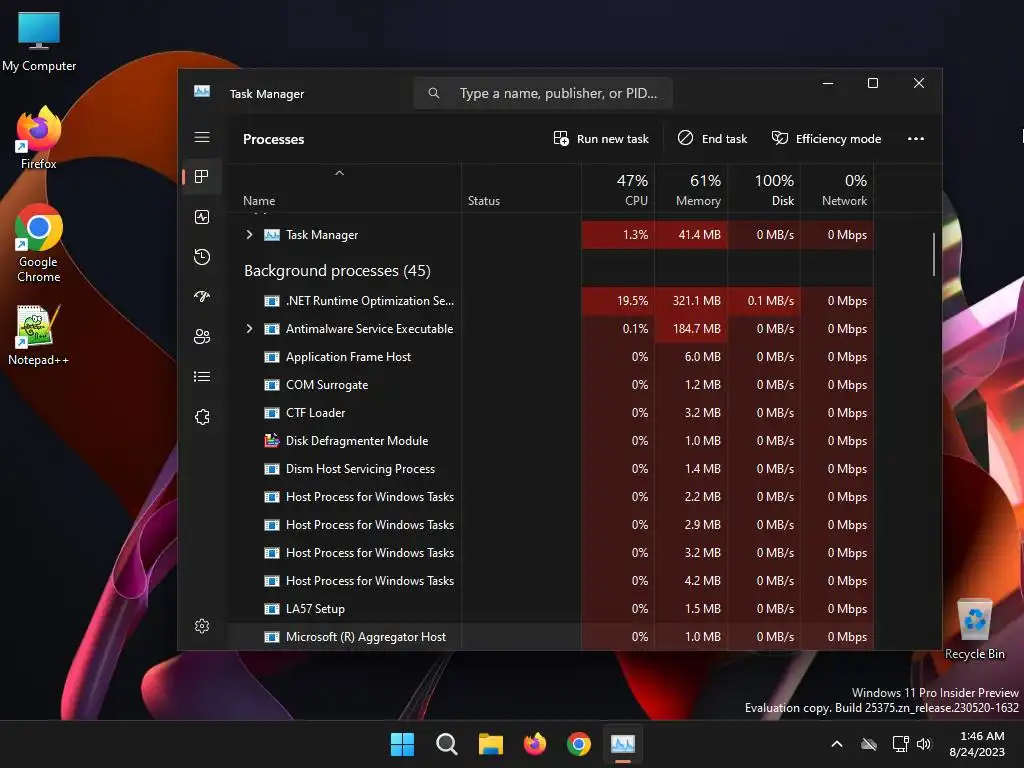Screen dimensions: 1024x768
Task: Click the End task button
Action: (712, 138)
